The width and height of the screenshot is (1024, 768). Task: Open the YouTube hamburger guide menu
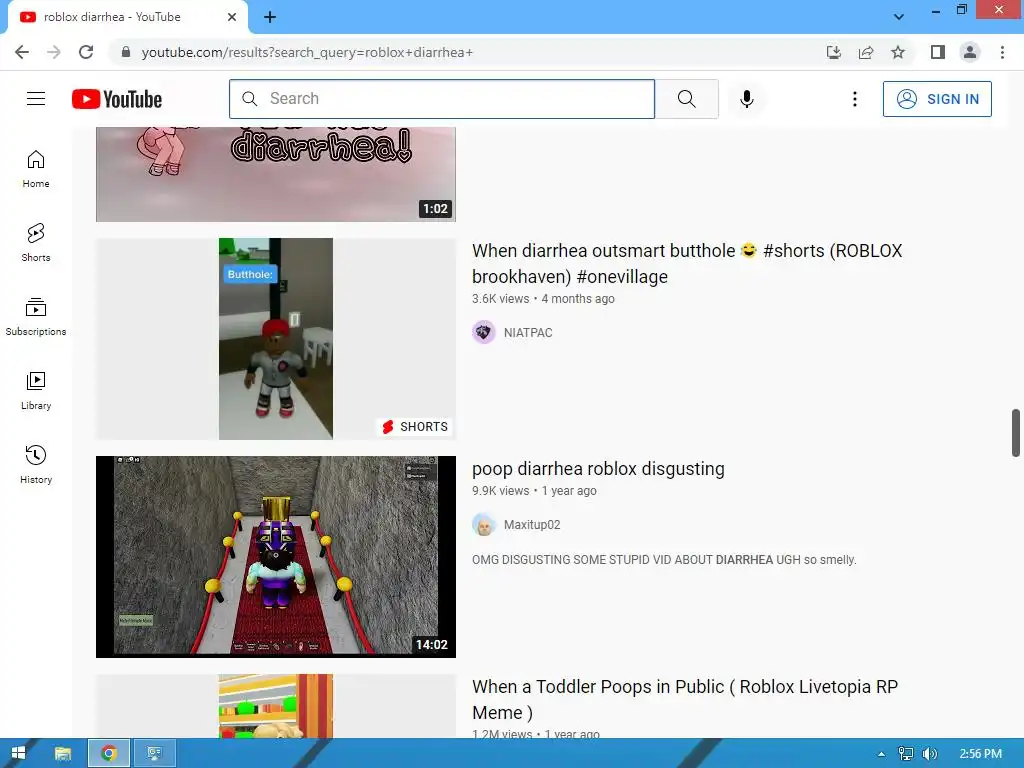(x=36, y=99)
